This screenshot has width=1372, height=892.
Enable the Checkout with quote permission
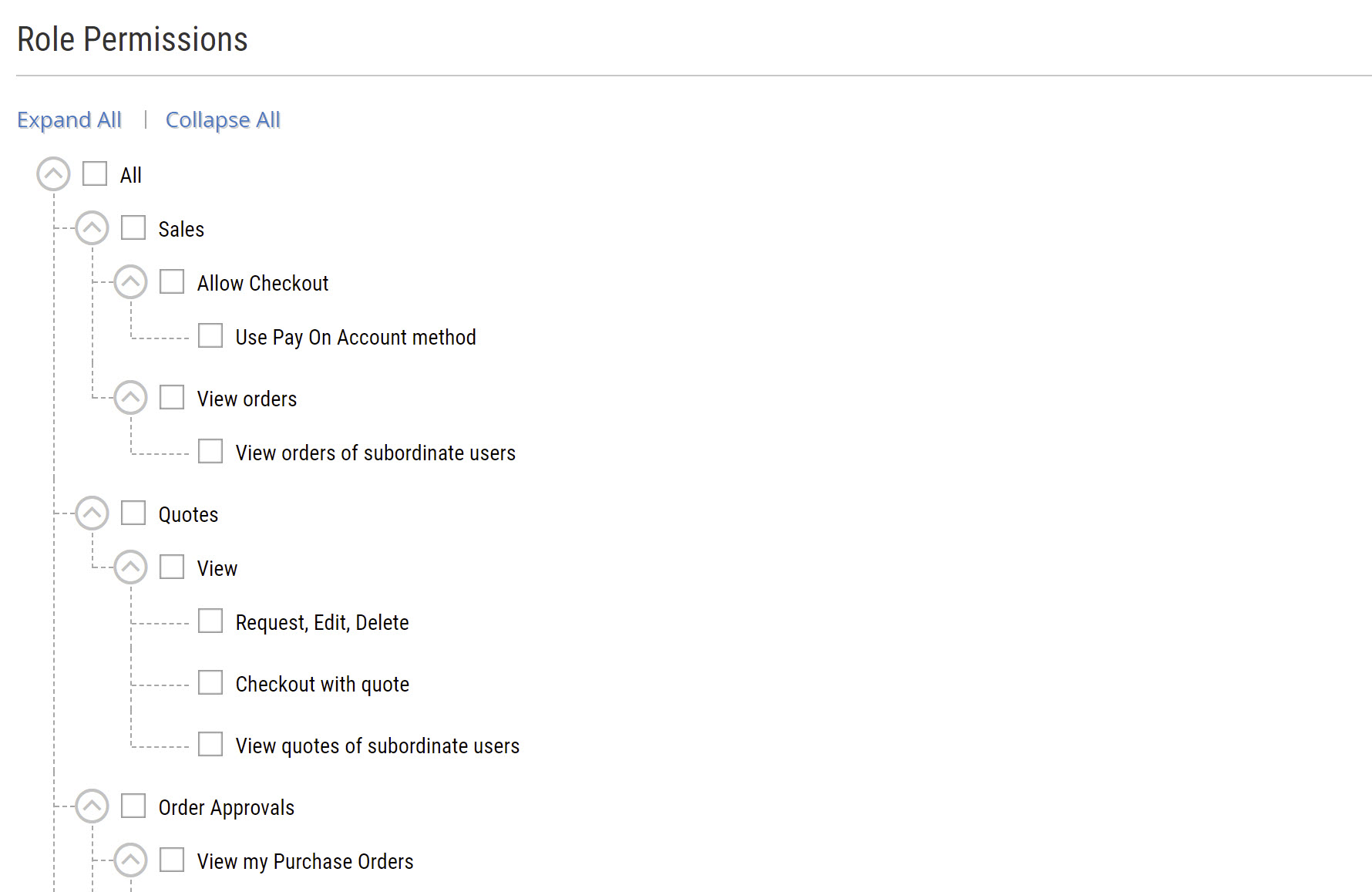coord(210,682)
